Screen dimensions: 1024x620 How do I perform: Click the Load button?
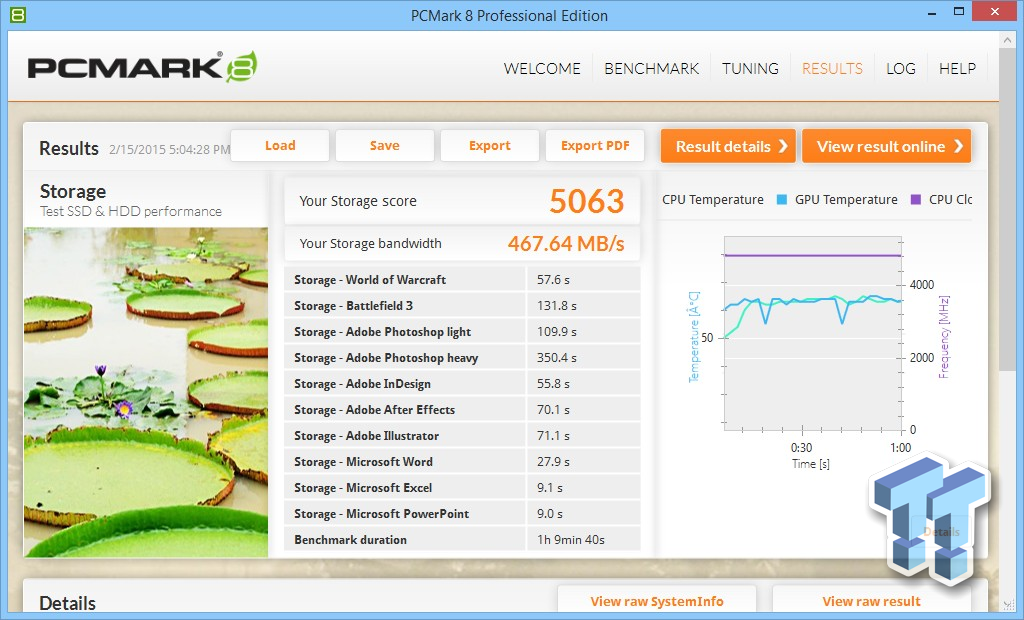(280, 146)
